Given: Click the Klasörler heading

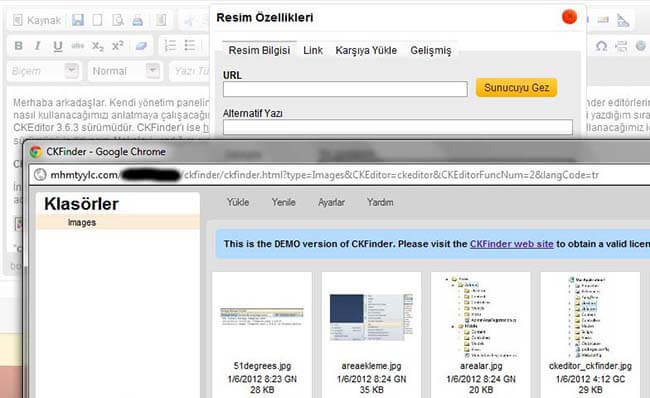Looking at the screenshot, I should coord(81,204).
